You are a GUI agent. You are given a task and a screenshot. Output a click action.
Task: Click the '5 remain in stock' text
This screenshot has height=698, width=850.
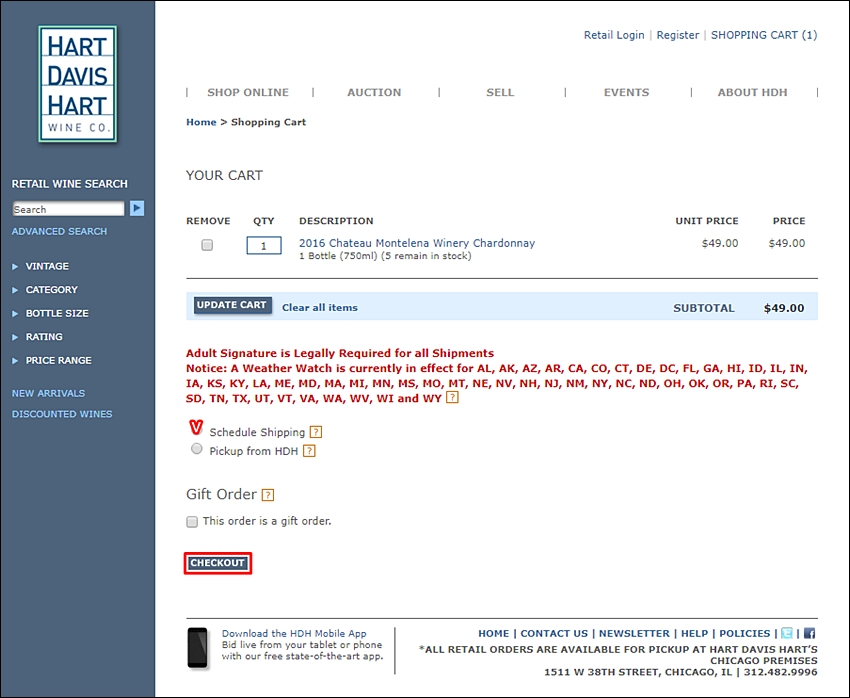427,256
